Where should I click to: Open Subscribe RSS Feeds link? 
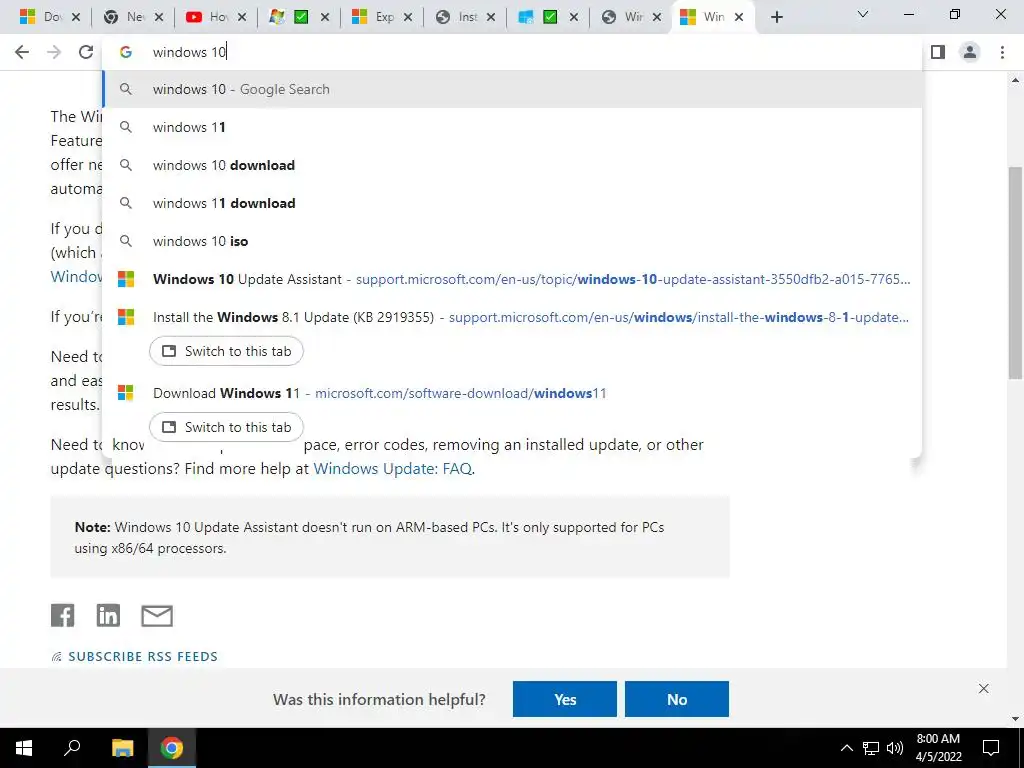click(x=135, y=656)
